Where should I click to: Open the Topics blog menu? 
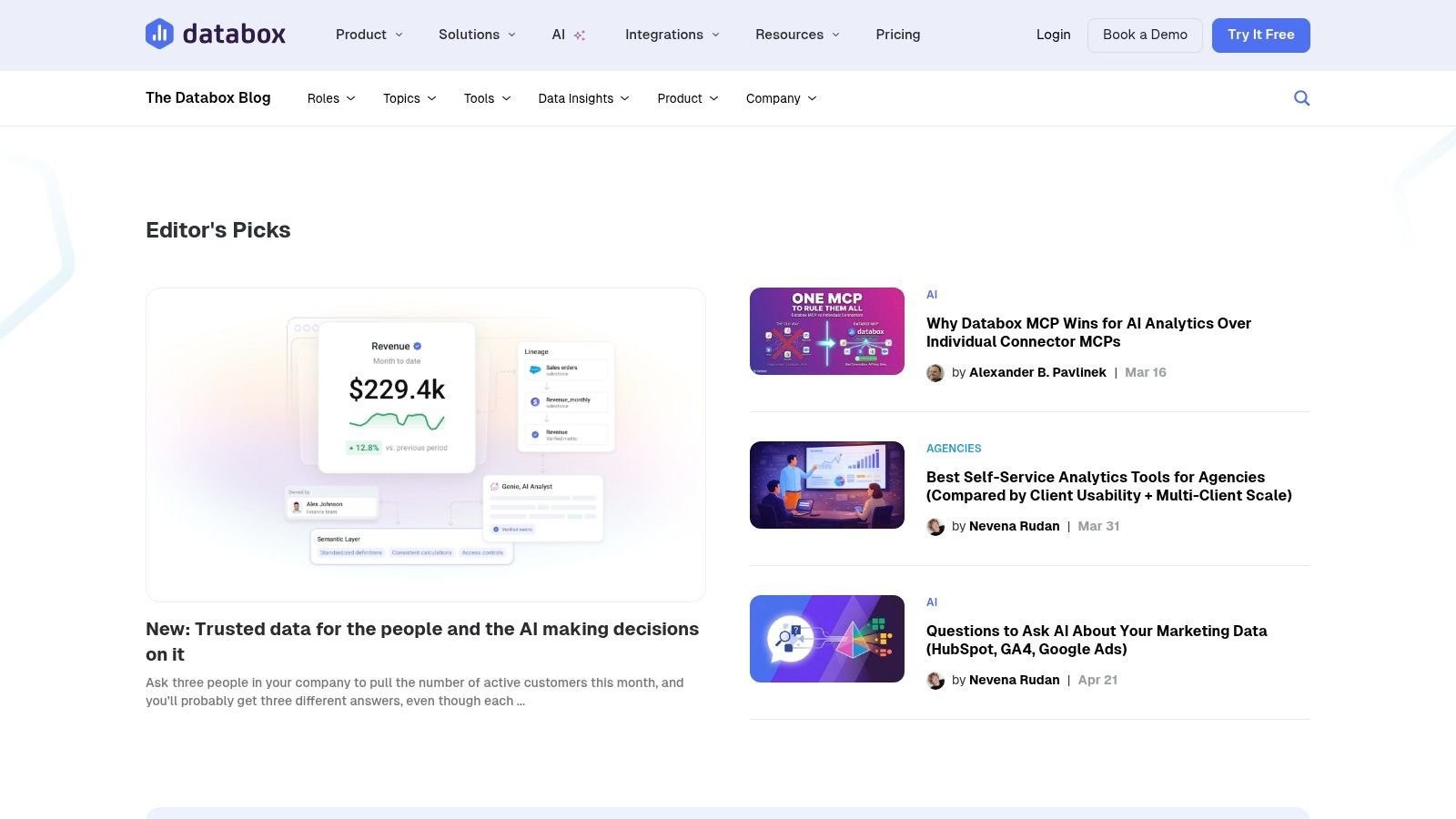point(409,98)
